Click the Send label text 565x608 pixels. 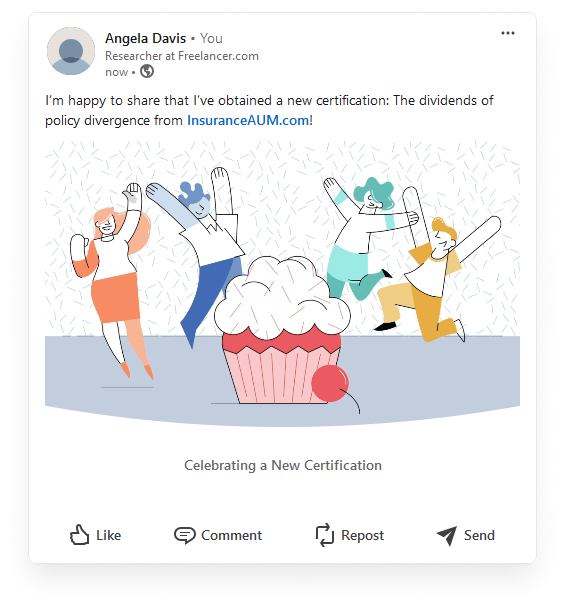[479, 535]
